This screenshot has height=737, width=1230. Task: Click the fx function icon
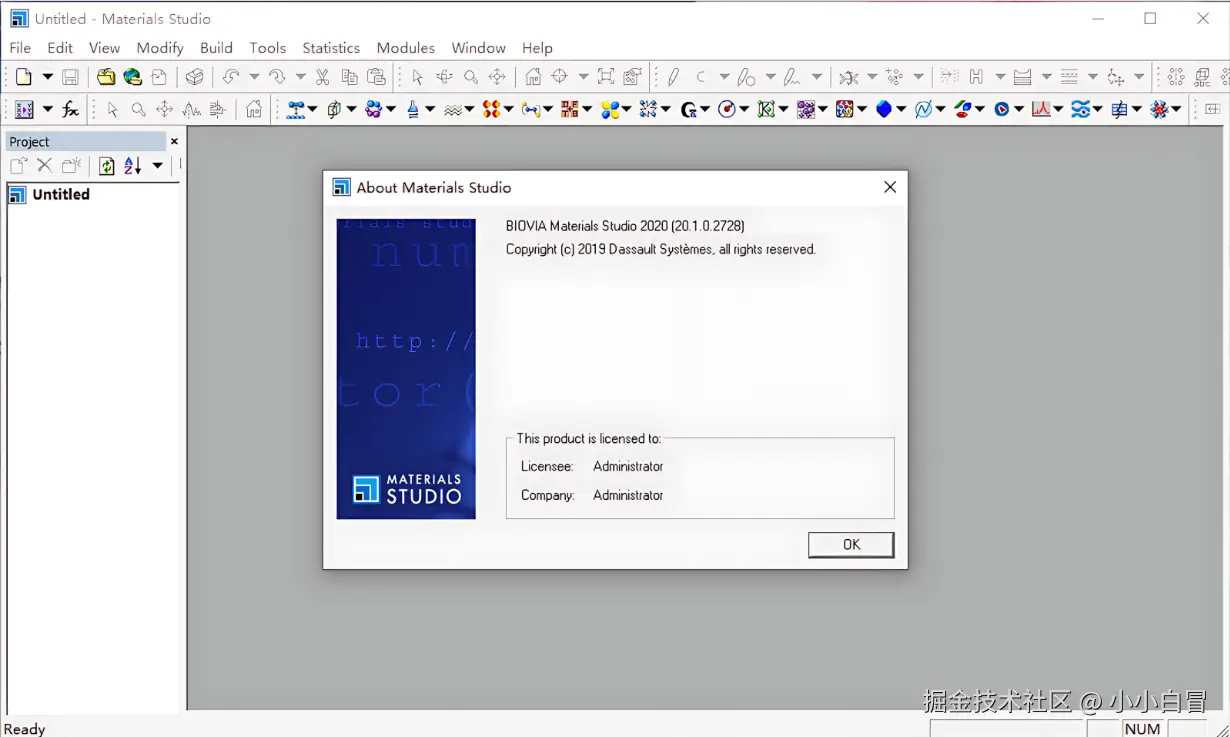point(70,110)
